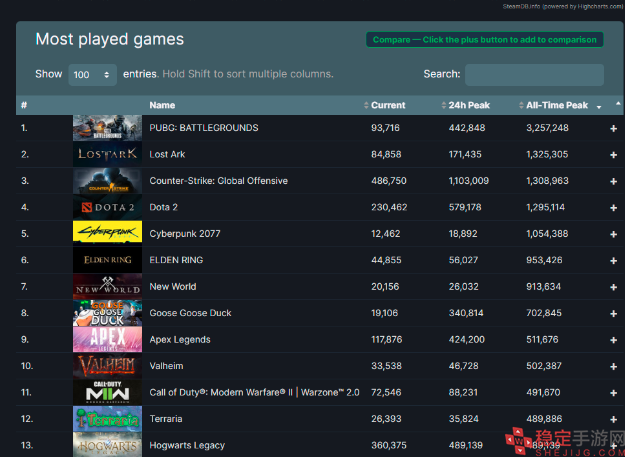Select Hogwarts Legacy current value 360,375
625x457 pixels.
[x=388, y=445]
